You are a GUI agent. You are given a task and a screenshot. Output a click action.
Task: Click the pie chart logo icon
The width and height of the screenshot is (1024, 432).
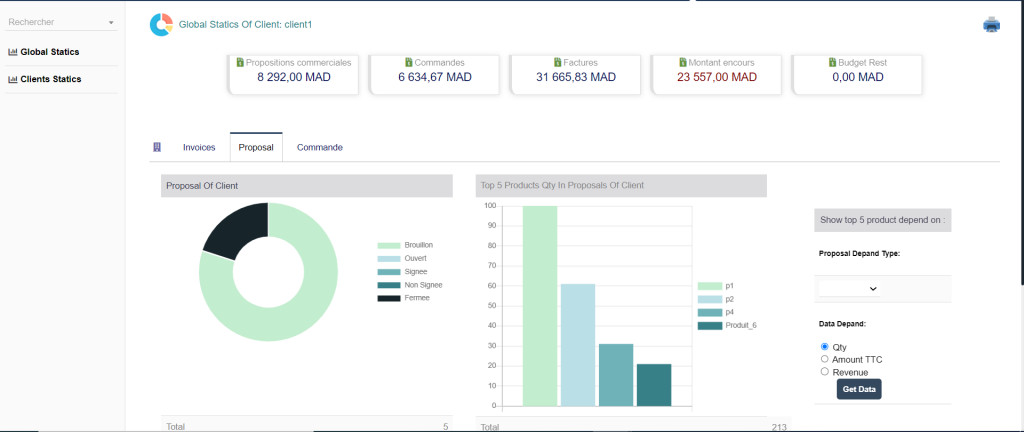pyautogui.click(x=161, y=25)
